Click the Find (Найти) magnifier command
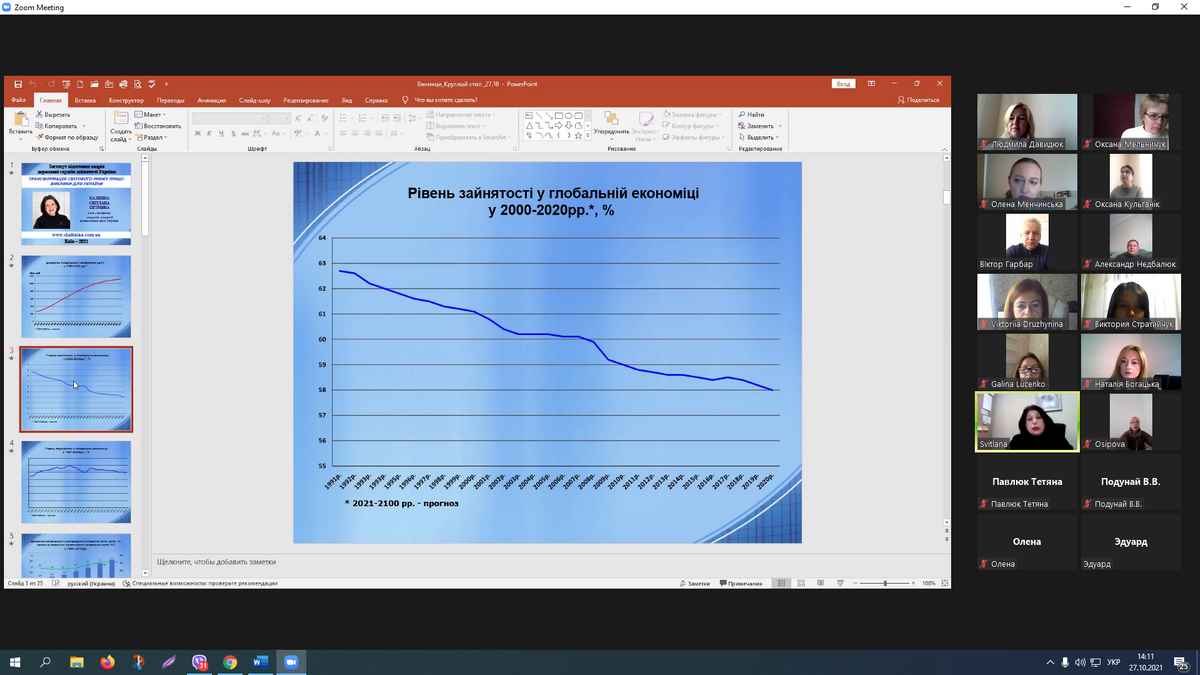 tap(751, 115)
